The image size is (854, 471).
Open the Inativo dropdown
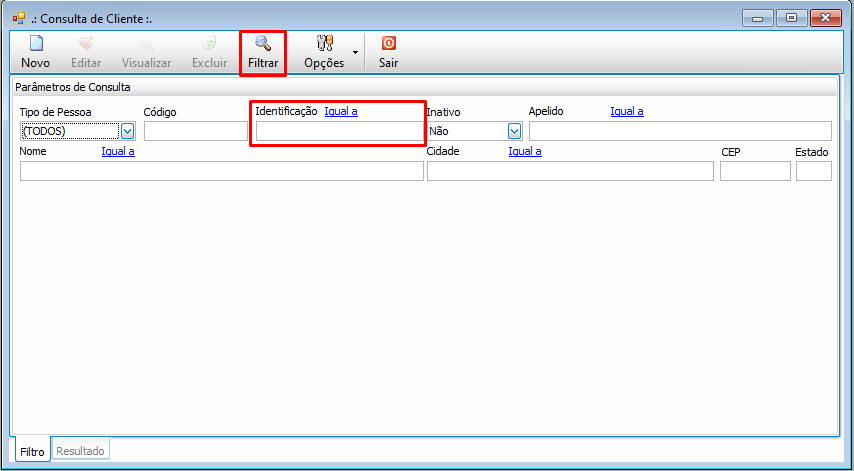(x=514, y=131)
